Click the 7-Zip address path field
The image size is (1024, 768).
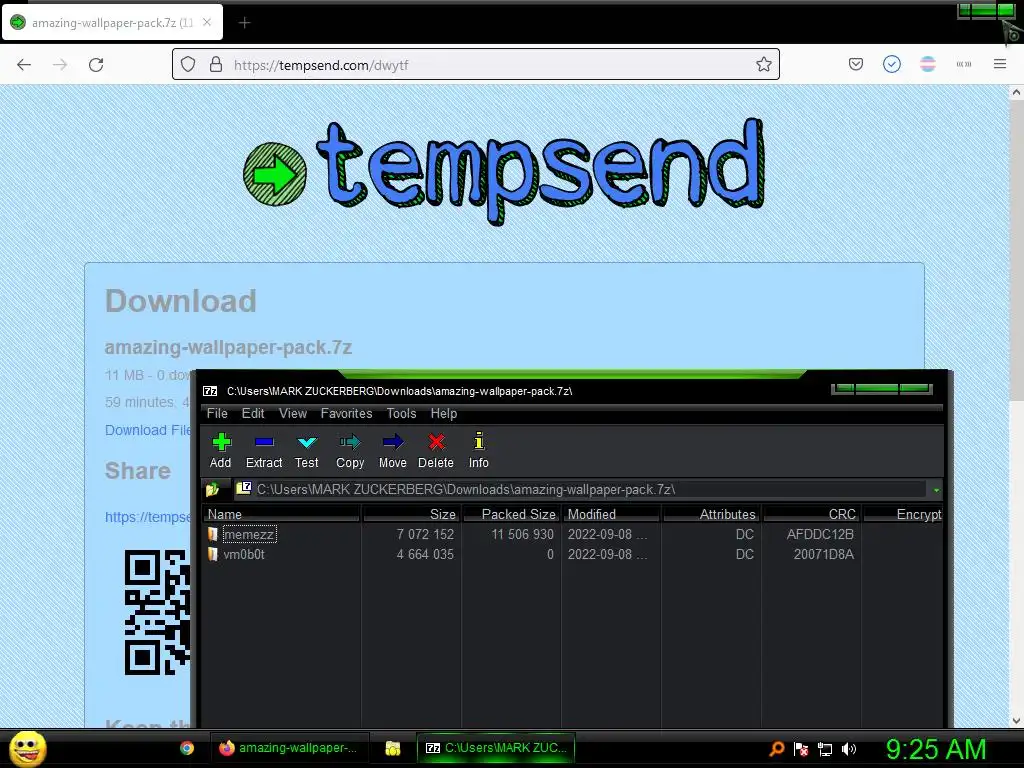(x=581, y=489)
